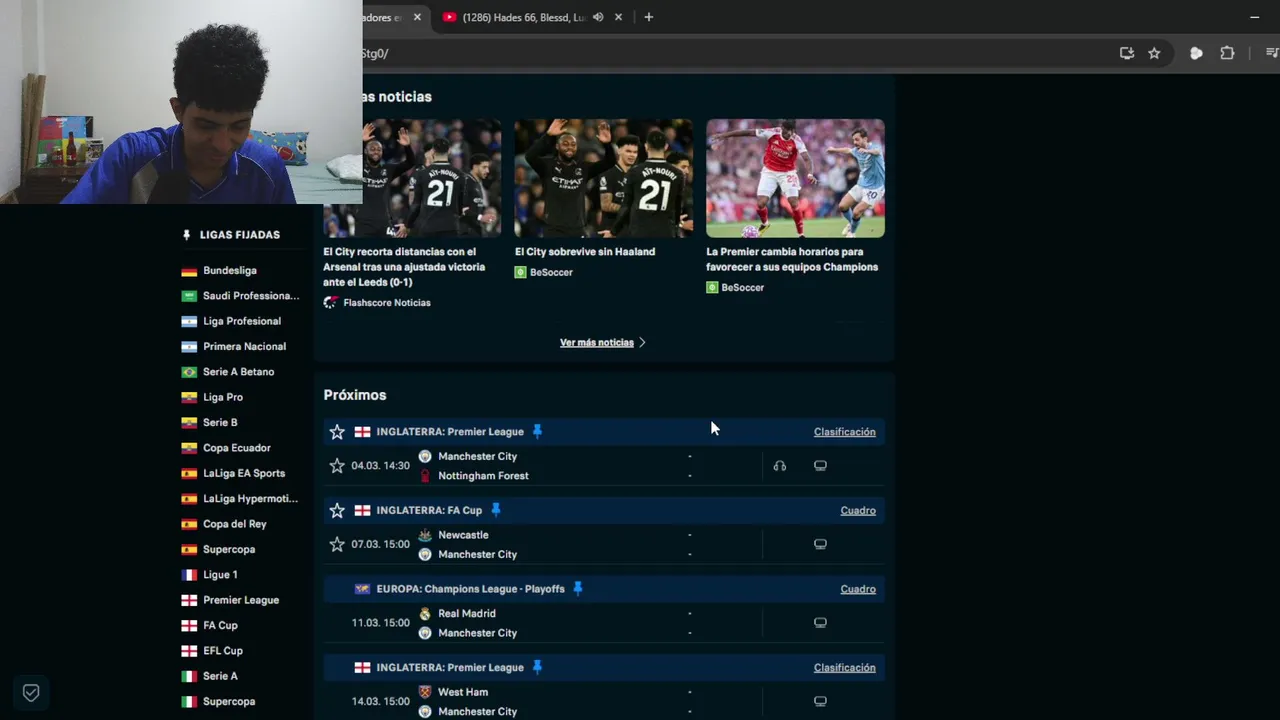Click the install app icon in address bar

[x=1127, y=54]
